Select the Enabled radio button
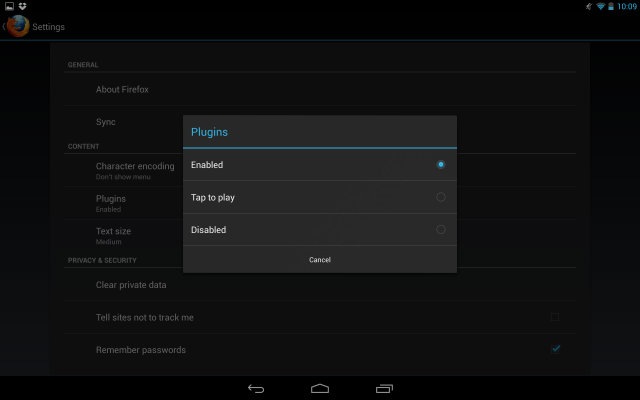The image size is (640, 400). [x=441, y=164]
